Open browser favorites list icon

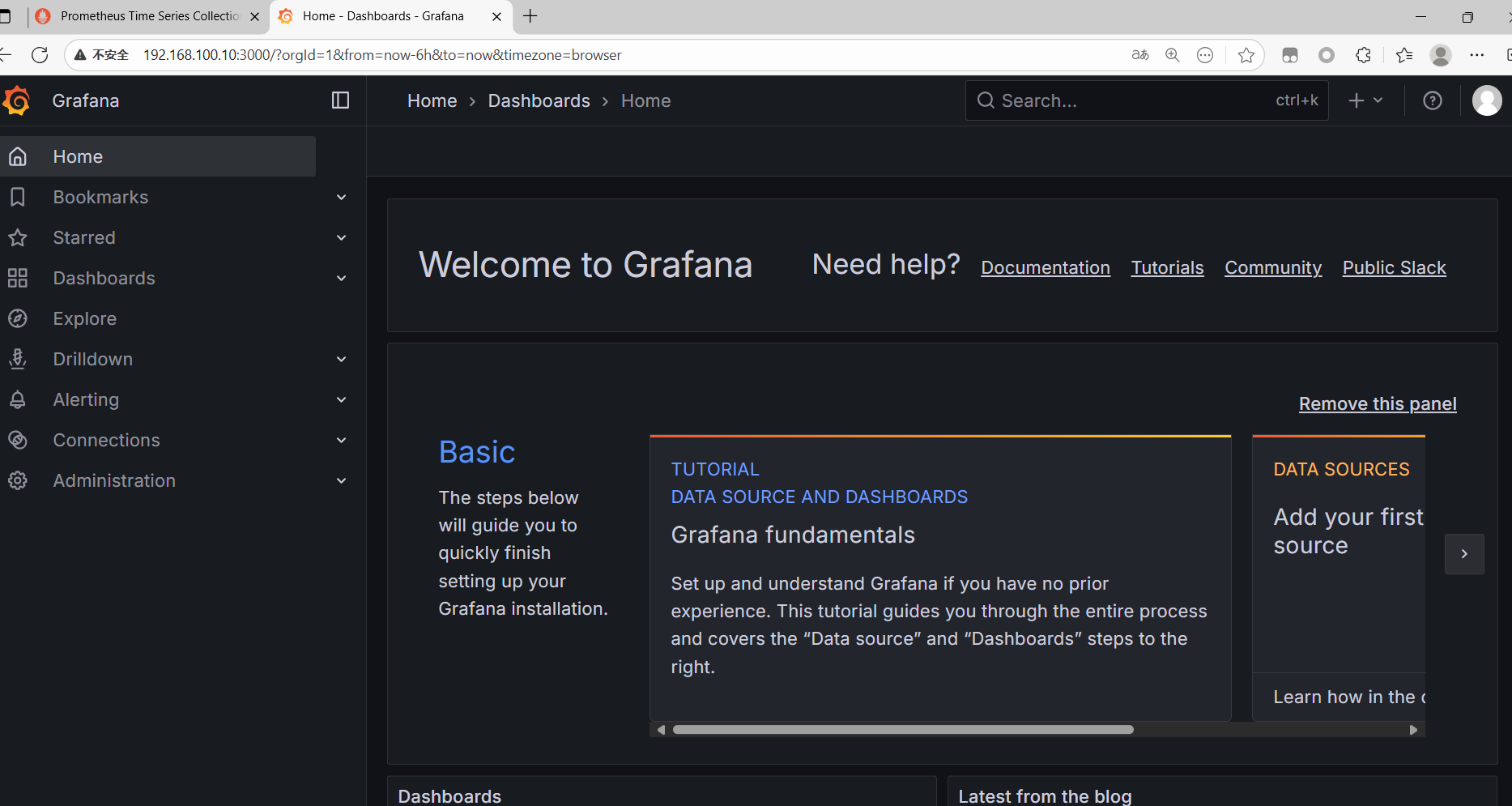tap(1404, 55)
